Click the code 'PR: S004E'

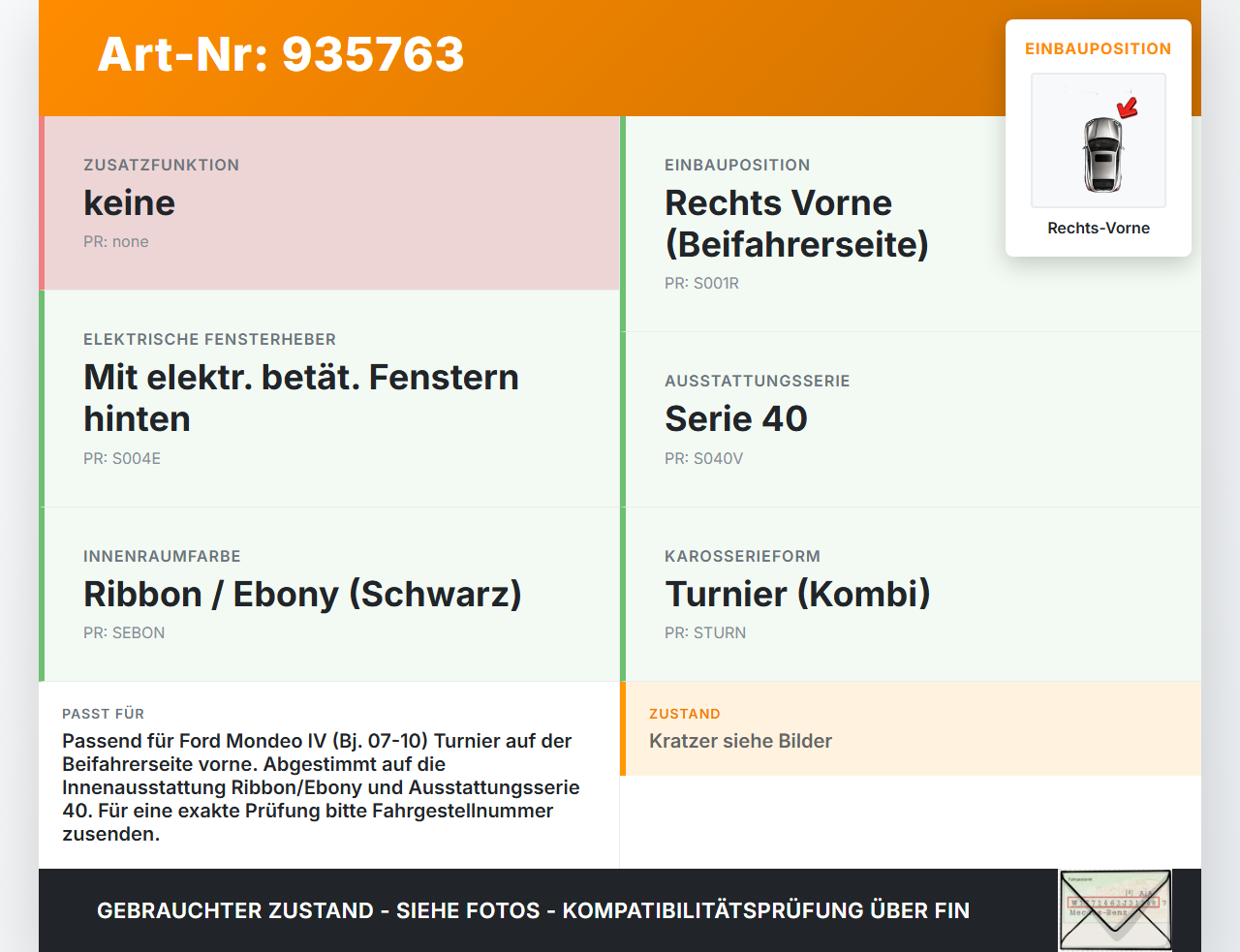(x=122, y=459)
